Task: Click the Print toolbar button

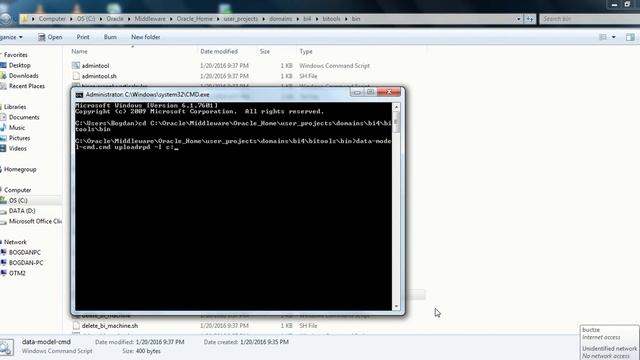Action: coord(83,37)
